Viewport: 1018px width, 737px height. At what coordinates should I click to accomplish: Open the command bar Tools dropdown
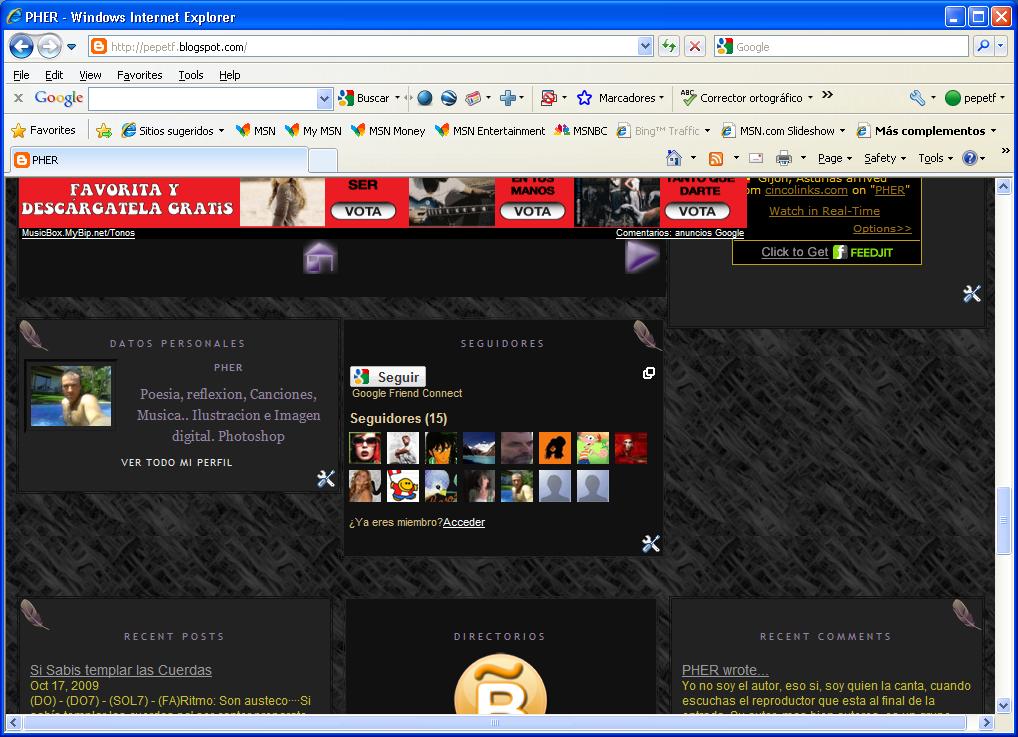point(936,158)
